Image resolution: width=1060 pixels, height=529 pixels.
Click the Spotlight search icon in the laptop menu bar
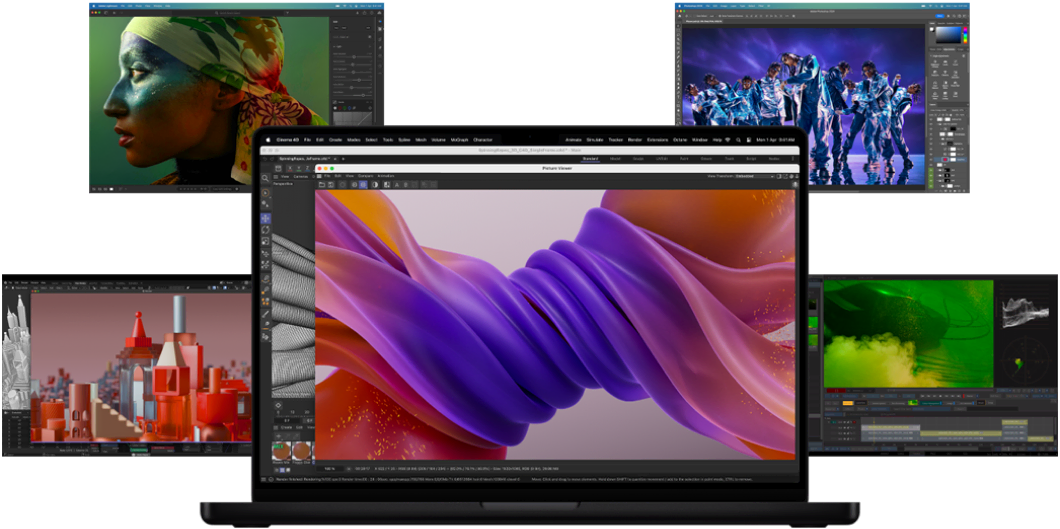738,140
